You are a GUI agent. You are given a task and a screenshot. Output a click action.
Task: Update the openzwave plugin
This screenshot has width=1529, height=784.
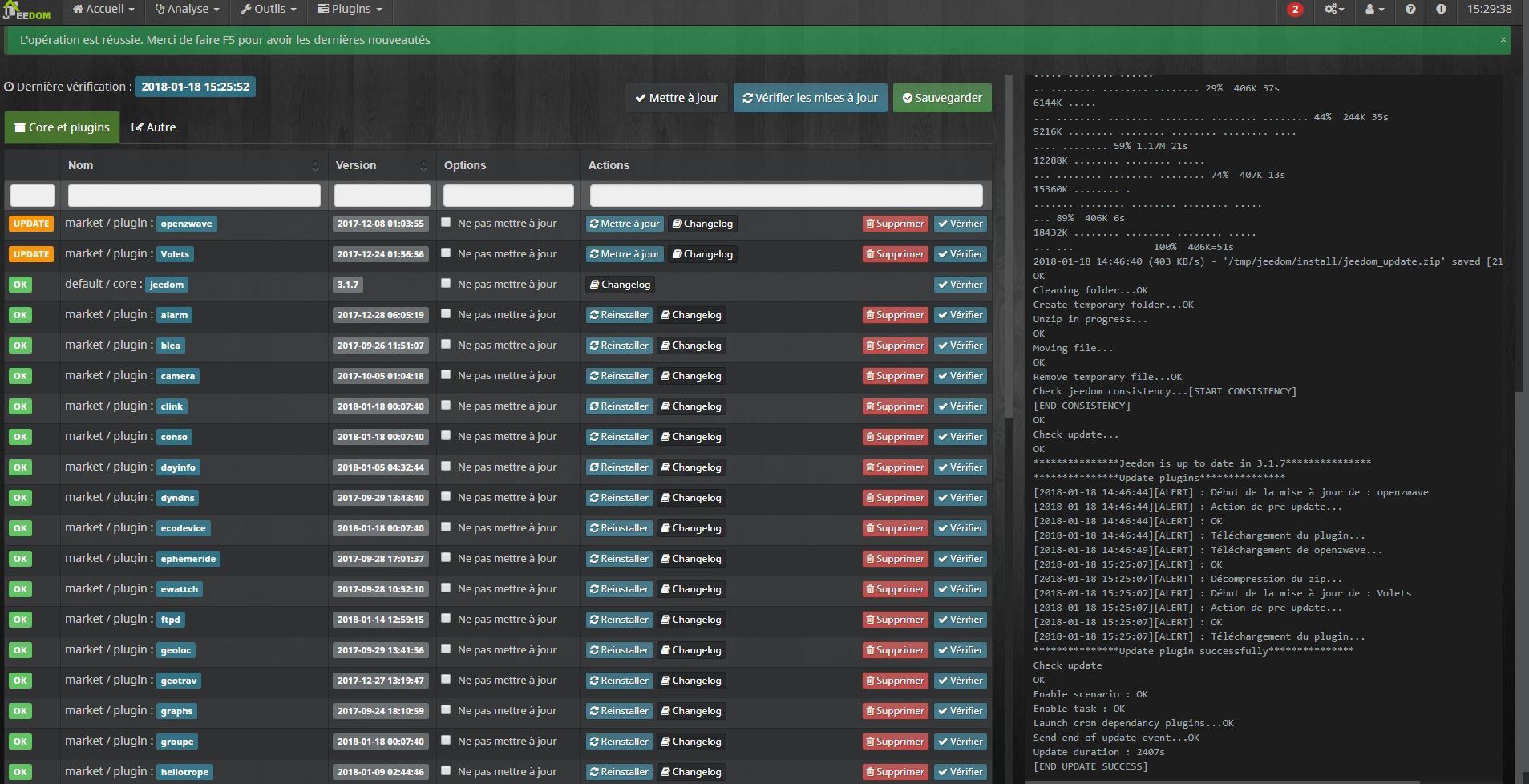625,224
